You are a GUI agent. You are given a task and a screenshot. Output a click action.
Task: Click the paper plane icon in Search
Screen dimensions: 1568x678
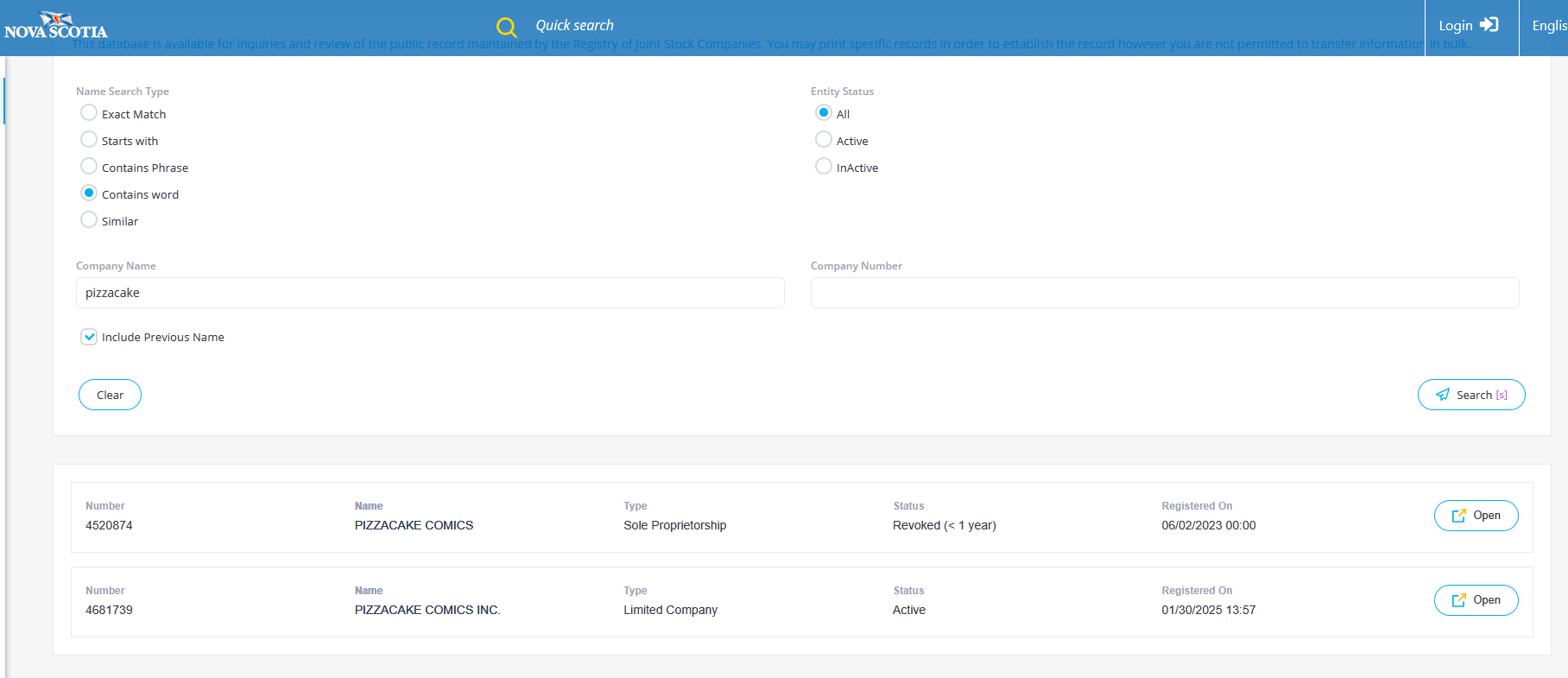tap(1443, 395)
